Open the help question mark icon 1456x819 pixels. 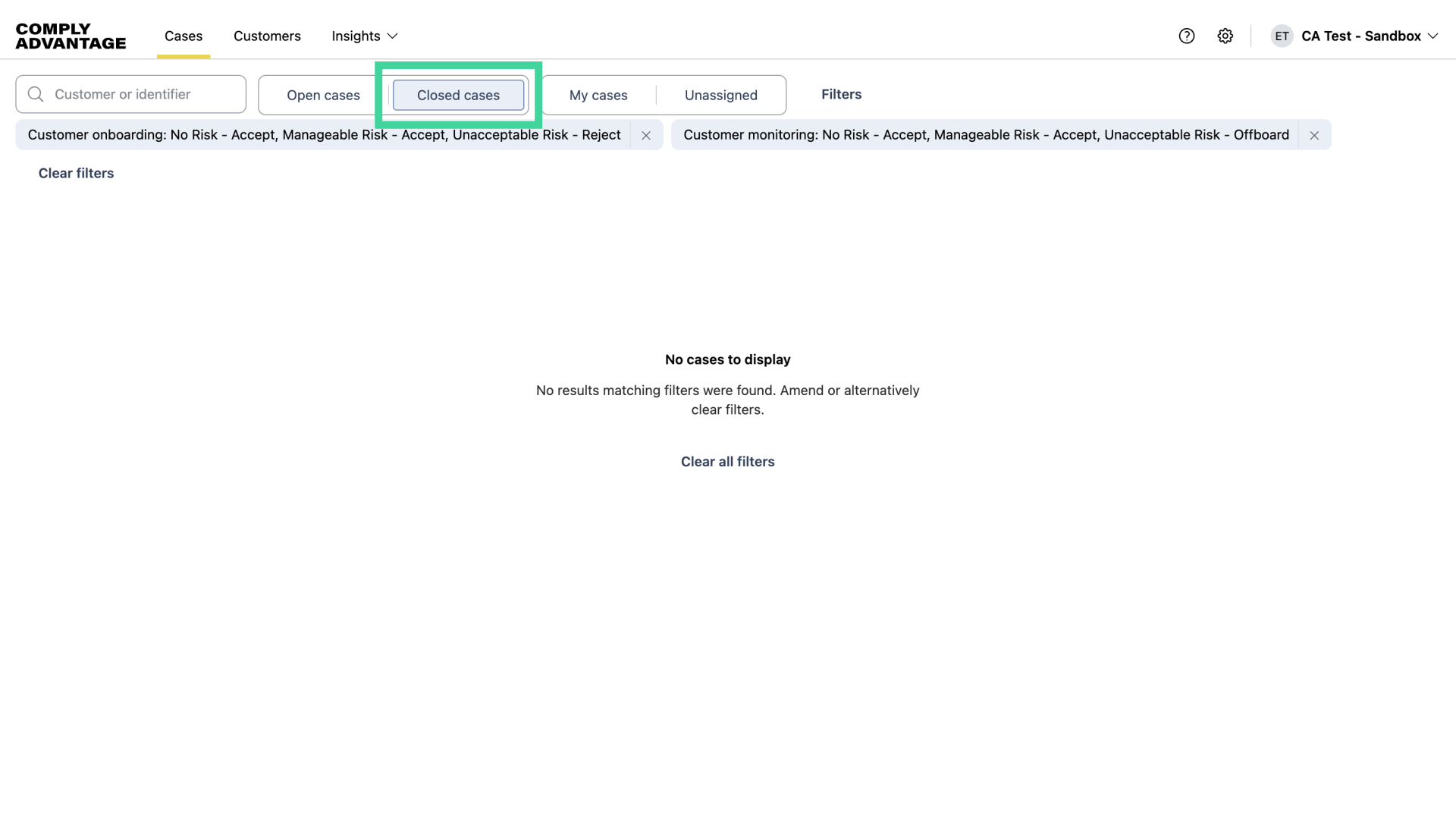pyautogui.click(x=1186, y=36)
